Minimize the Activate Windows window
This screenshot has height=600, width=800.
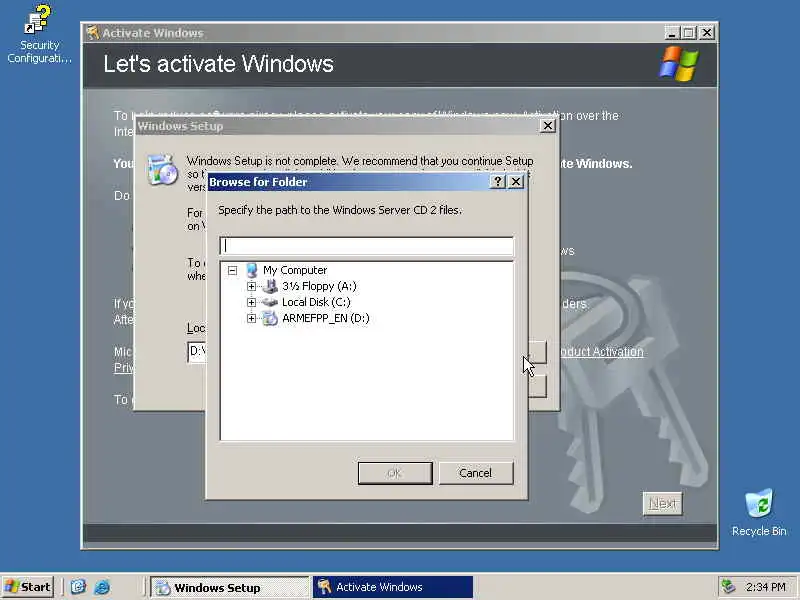pos(672,33)
